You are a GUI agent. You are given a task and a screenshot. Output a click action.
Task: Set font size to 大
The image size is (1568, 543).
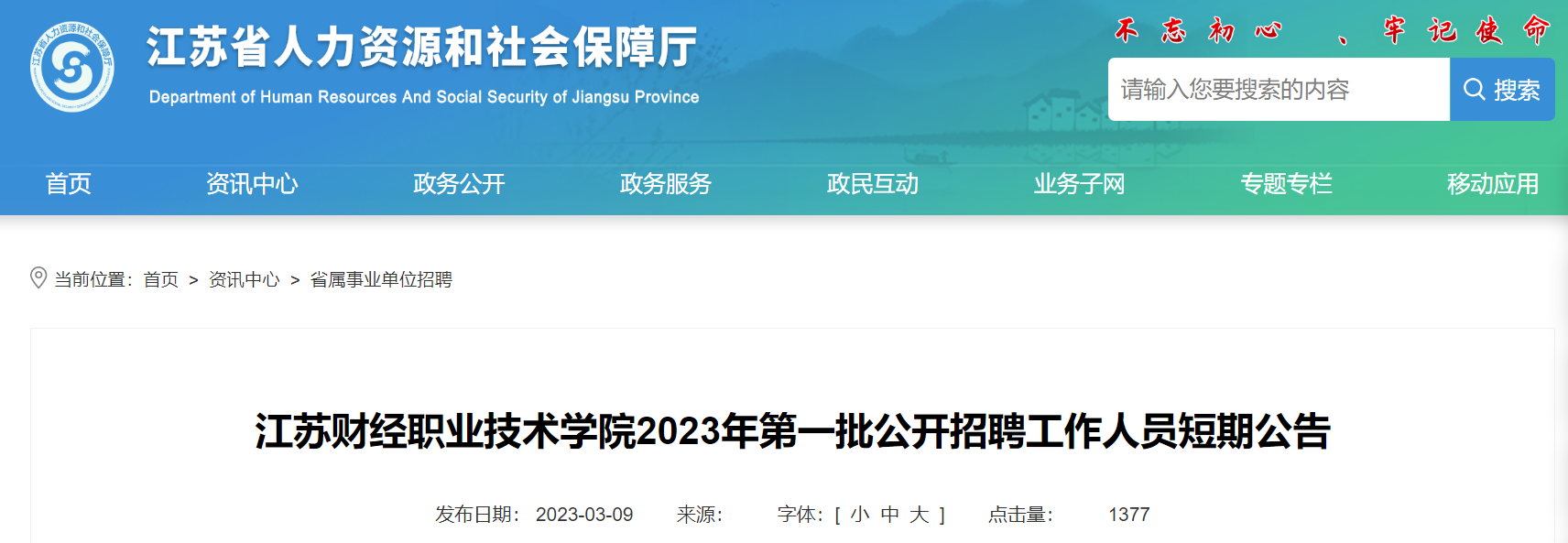click(920, 515)
